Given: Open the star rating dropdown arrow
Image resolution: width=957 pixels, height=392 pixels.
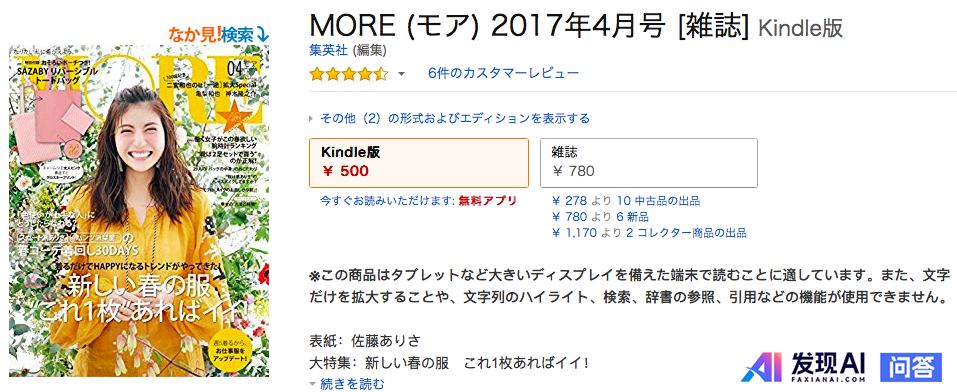Looking at the screenshot, I should (x=401, y=74).
